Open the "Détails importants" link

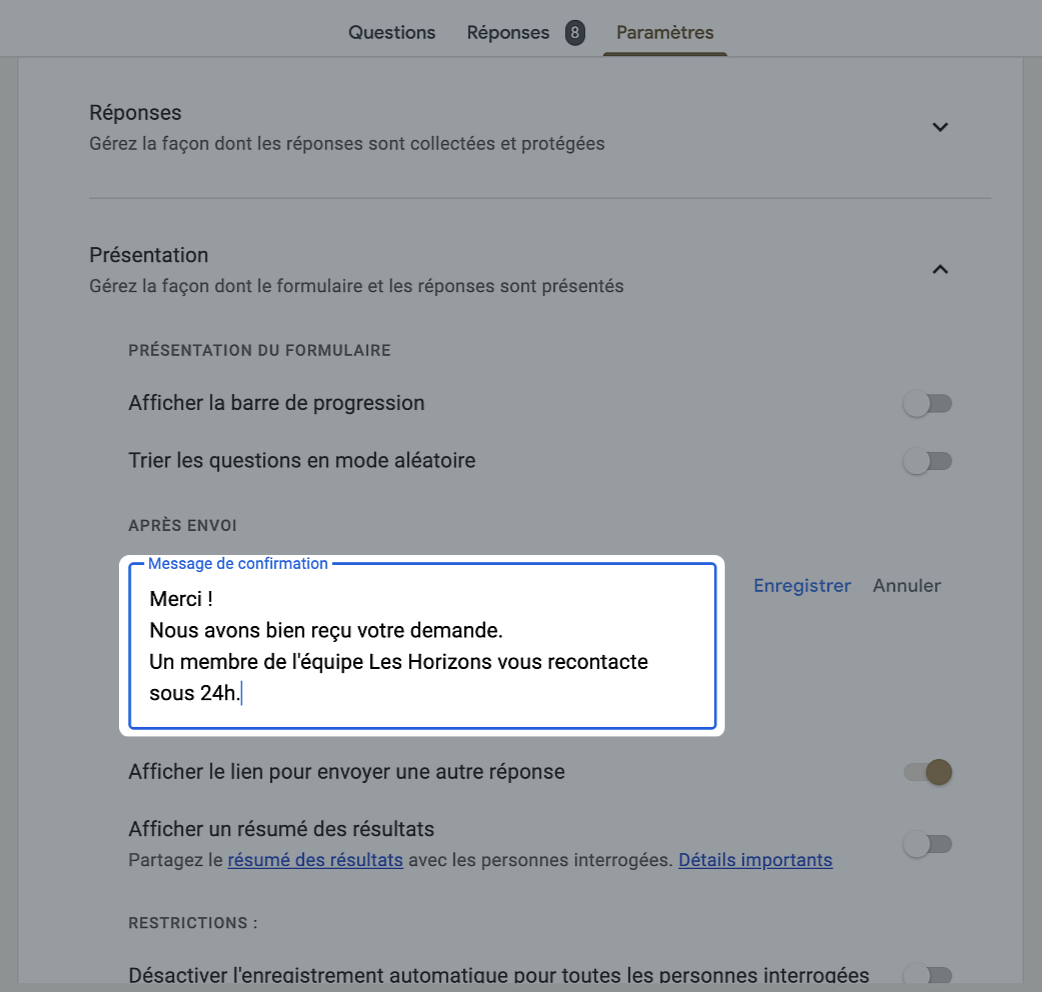[x=755, y=860]
